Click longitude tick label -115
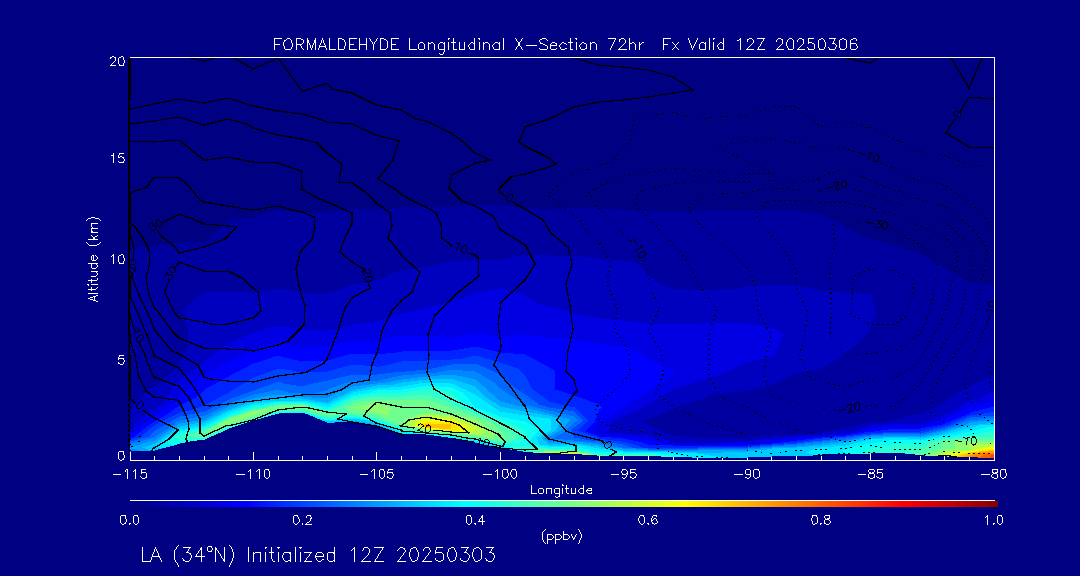Image resolution: width=1080 pixels, height=576 pixels. click(129, 474)
